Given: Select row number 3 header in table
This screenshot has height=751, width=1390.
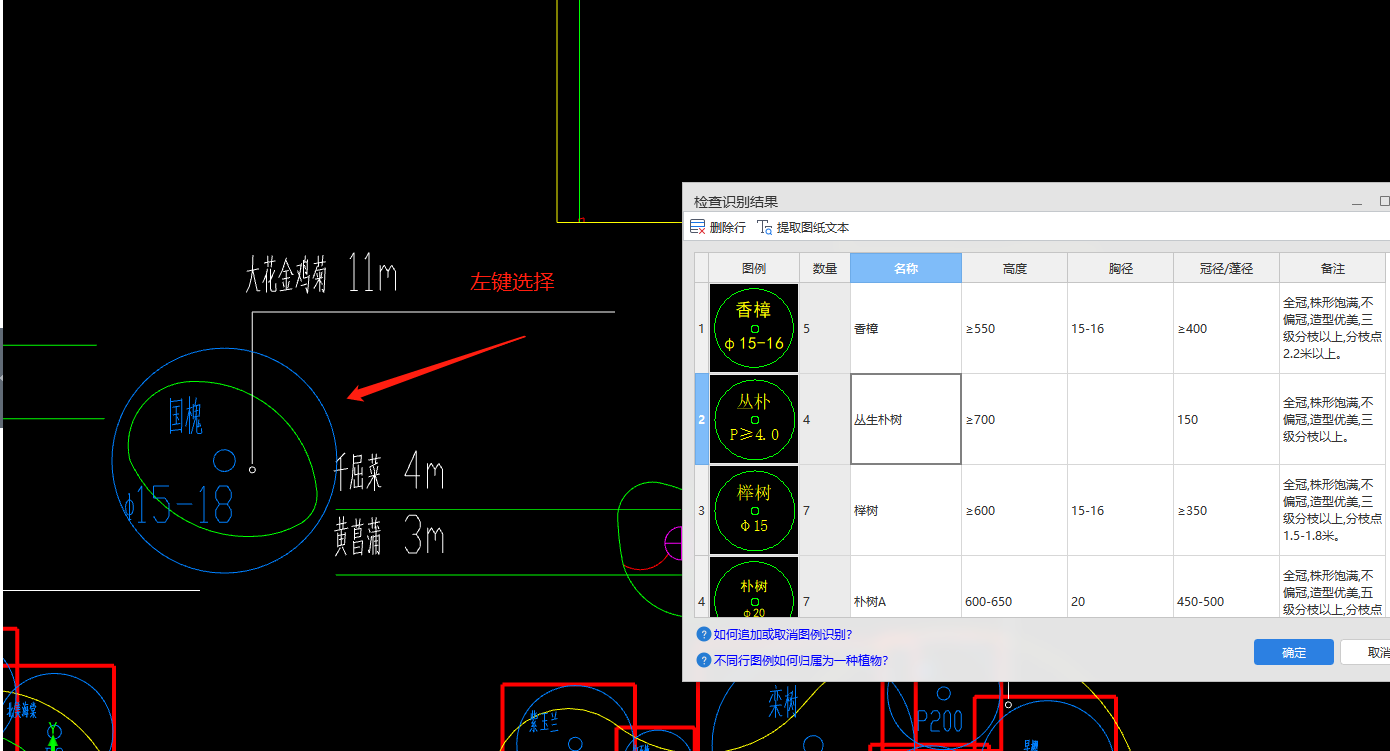Looking at the screenshot, I should pos(701,510).
